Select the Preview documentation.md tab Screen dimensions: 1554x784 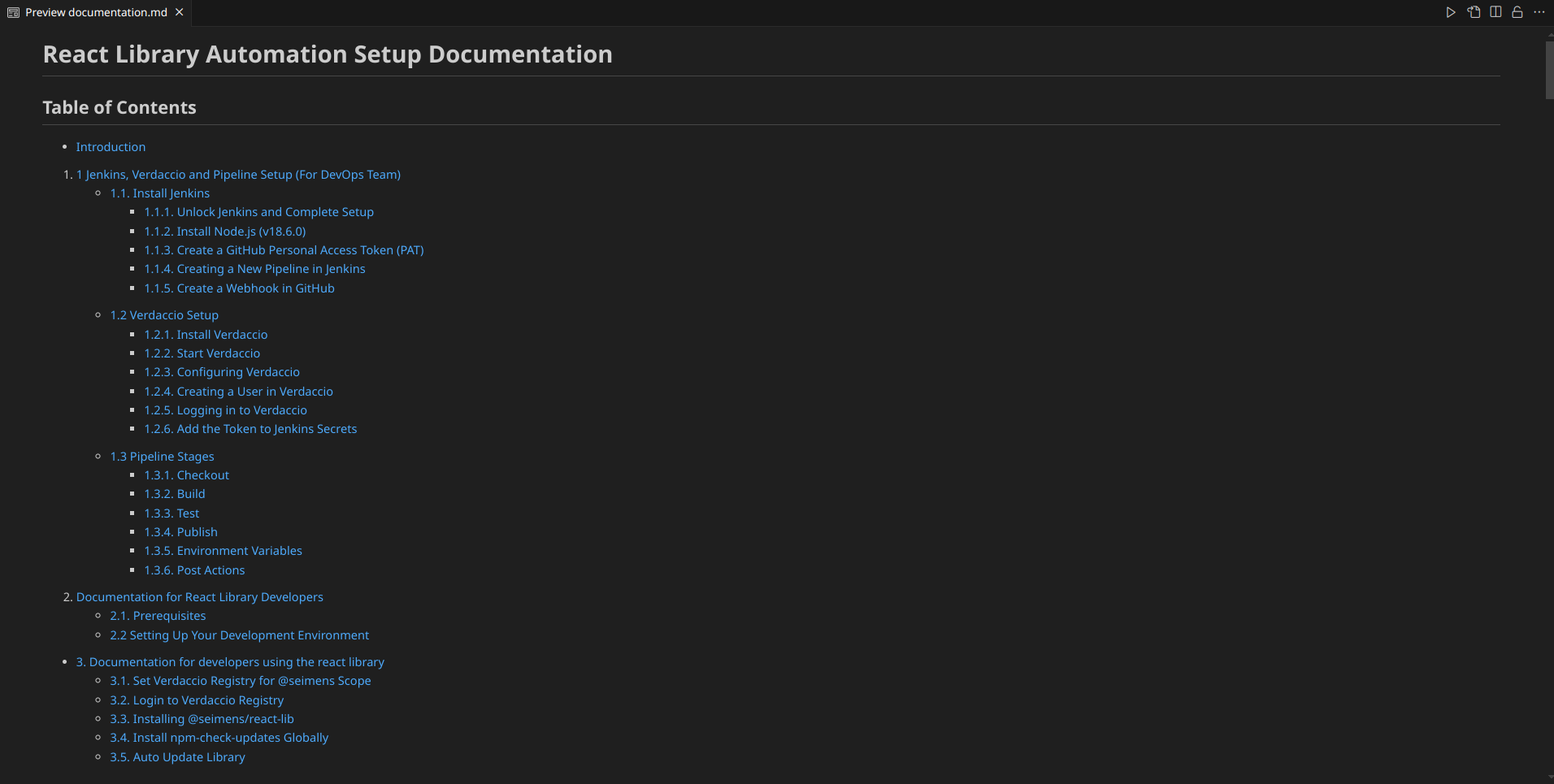[x=96, y=12]
